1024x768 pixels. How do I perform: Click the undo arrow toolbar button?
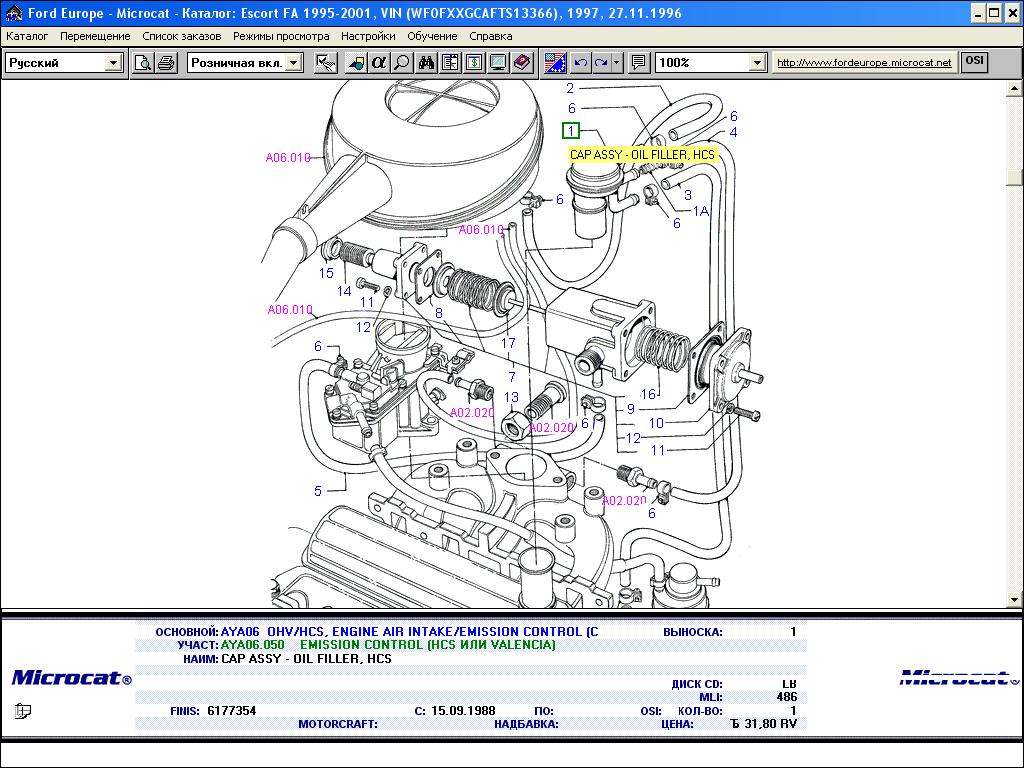[x=581, y=63]
